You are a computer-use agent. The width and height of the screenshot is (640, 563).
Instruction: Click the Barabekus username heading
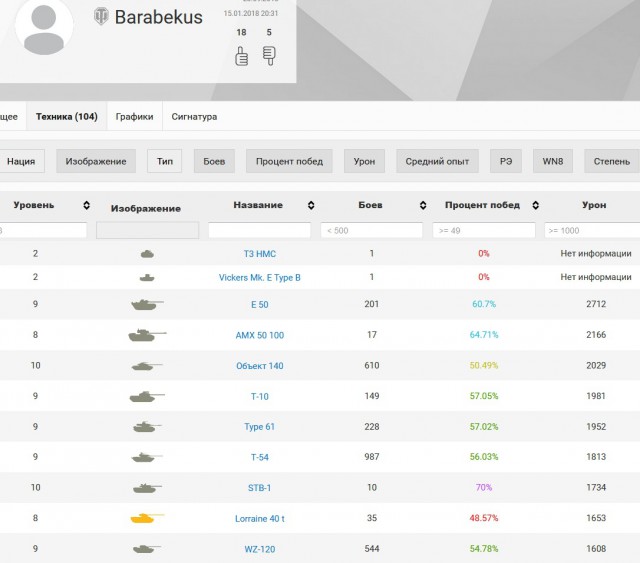pyautogui.click(x=158, y=17)
